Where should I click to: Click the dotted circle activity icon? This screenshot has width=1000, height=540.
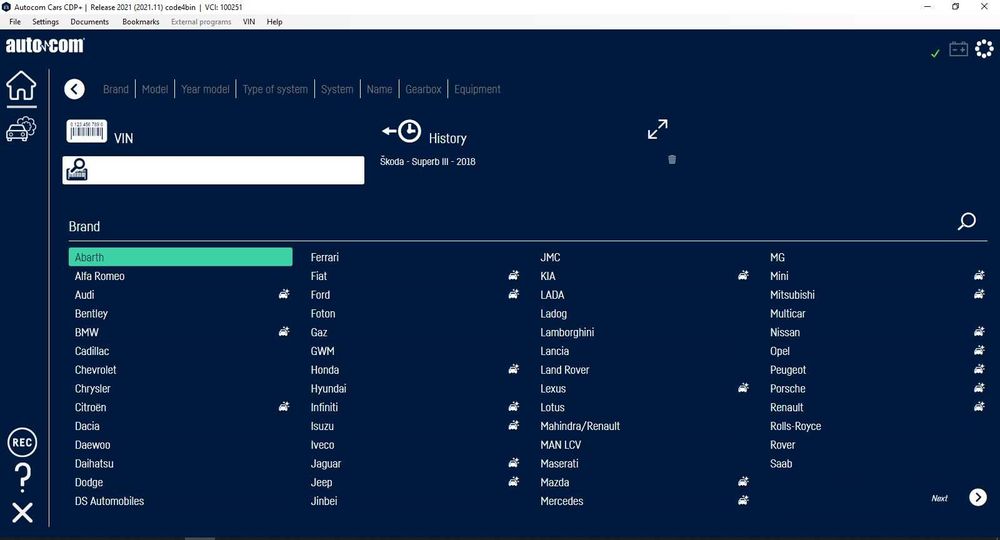click(984, 48)
